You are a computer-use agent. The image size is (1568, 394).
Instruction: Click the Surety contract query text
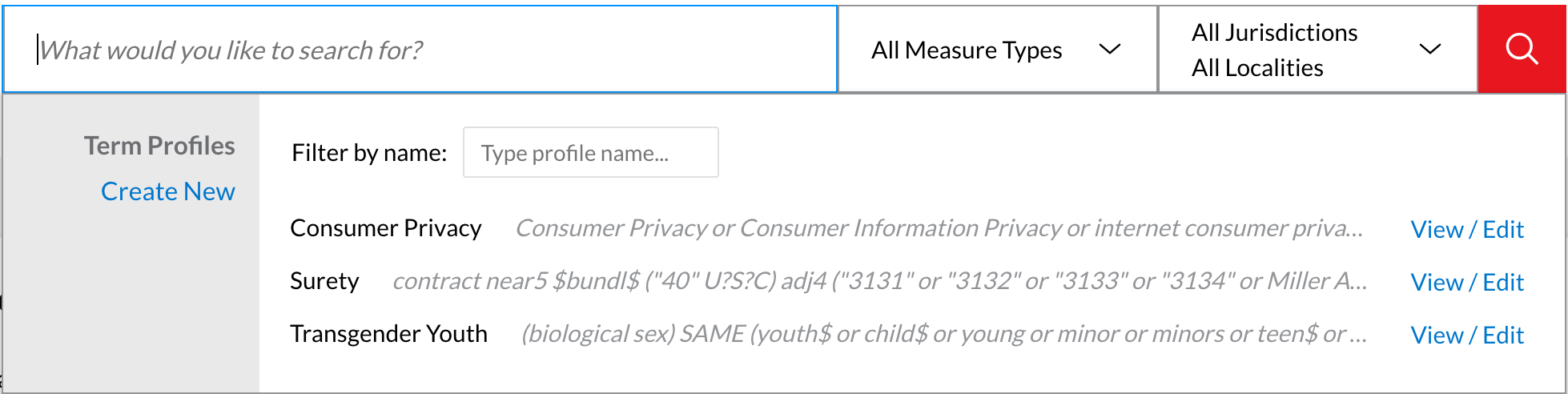(x=879, y=281)
